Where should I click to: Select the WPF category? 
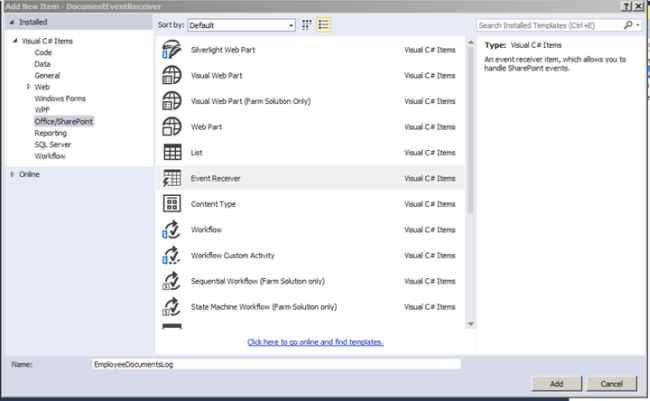coord(42,110)
